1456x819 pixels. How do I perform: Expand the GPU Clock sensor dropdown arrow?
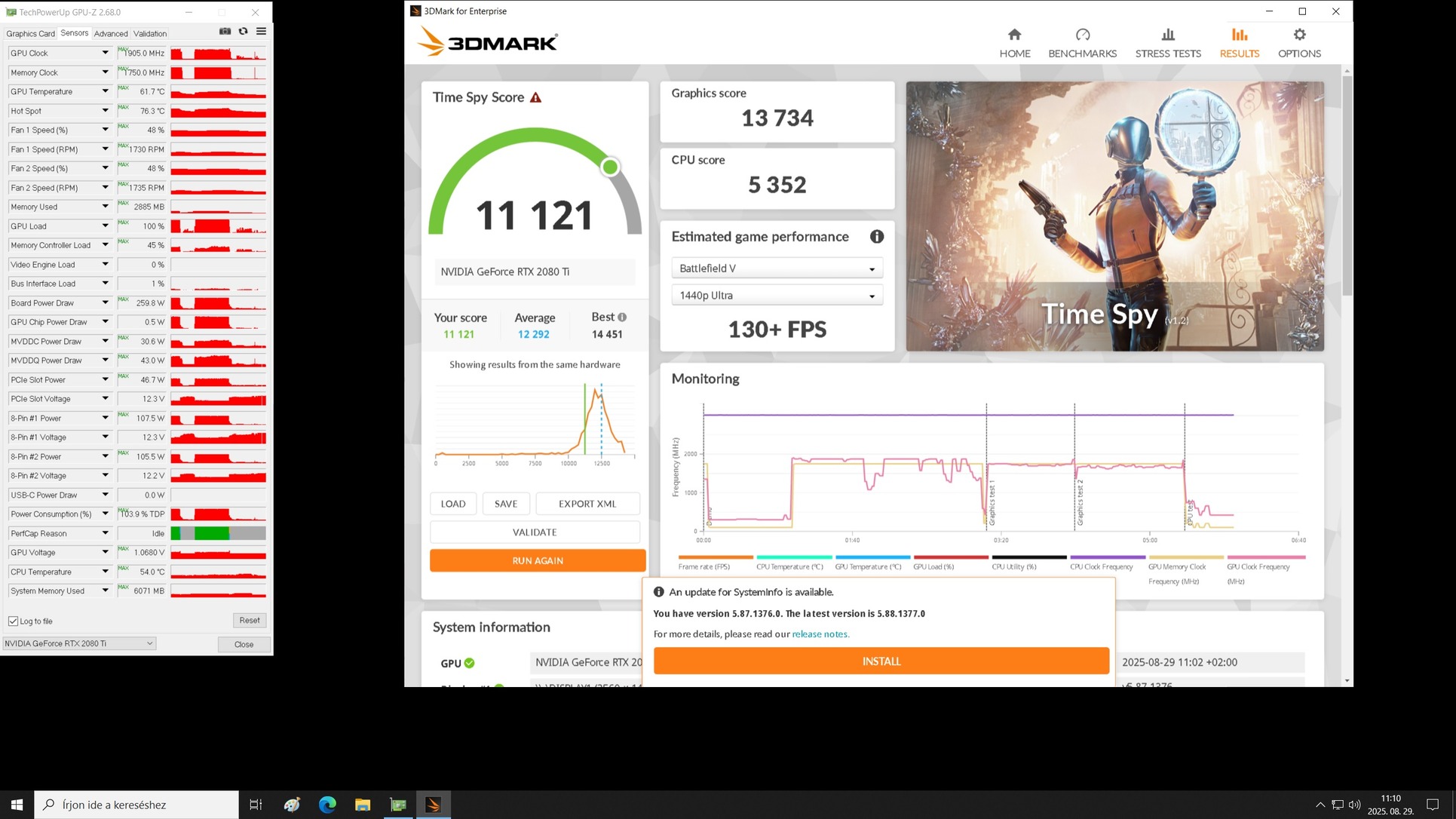point(105,53)
